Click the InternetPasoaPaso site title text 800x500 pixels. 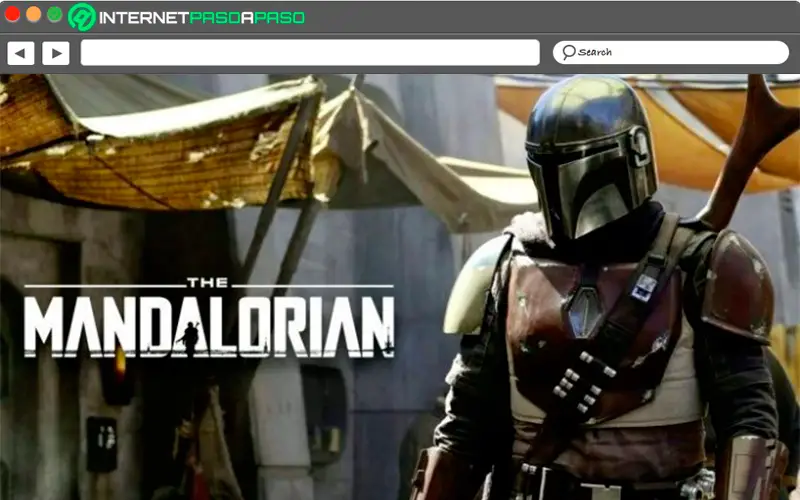(x=202, y=18)
